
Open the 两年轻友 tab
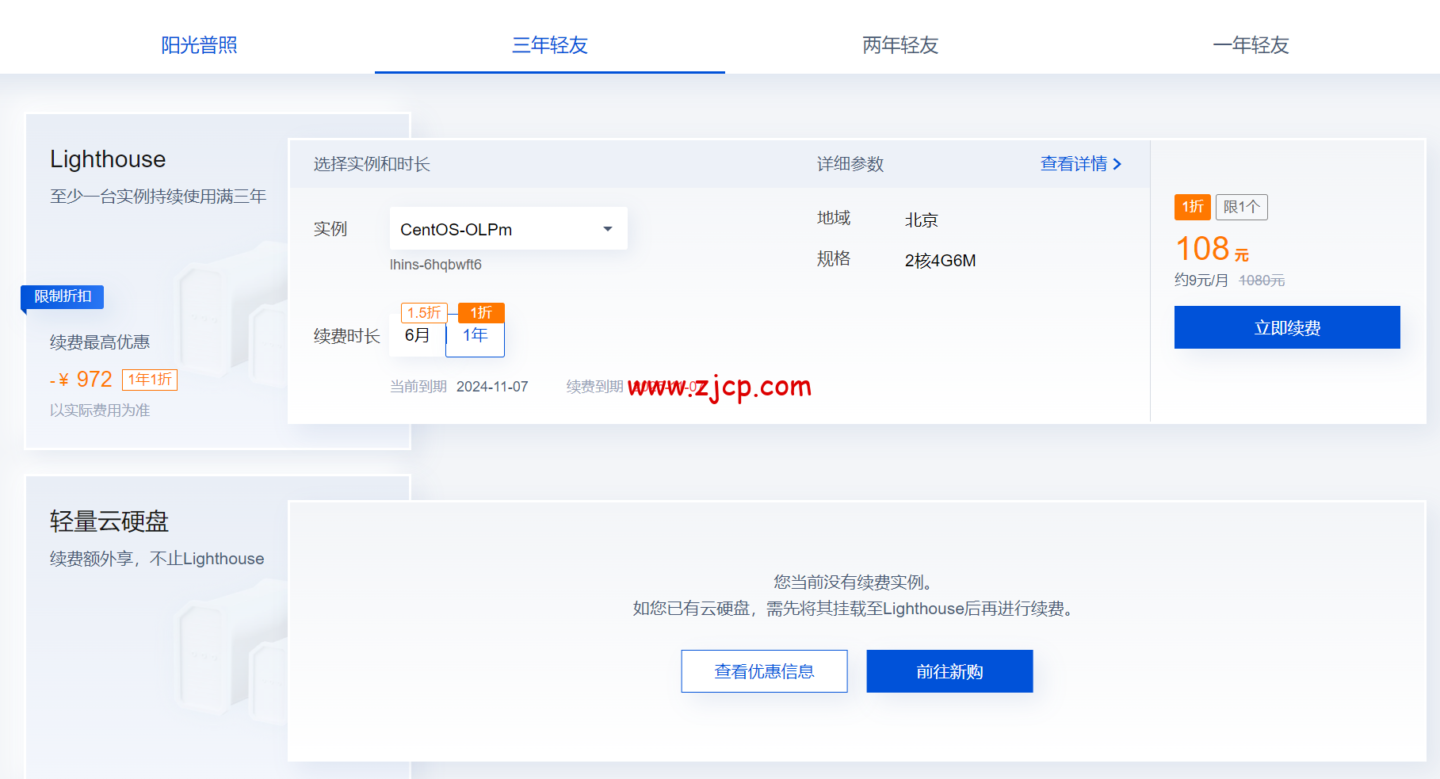click(900, 45)
